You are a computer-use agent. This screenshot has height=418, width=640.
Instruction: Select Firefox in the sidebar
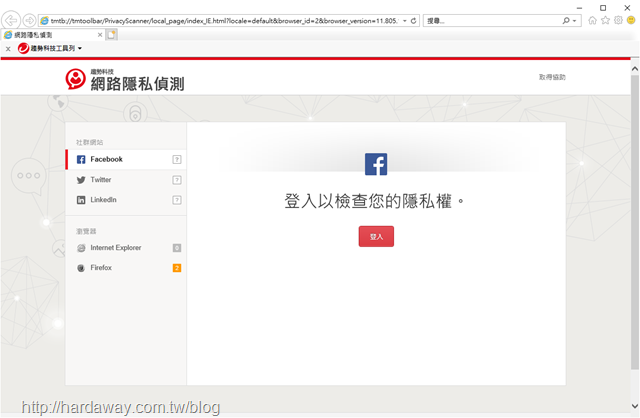[x=126, y=268]
